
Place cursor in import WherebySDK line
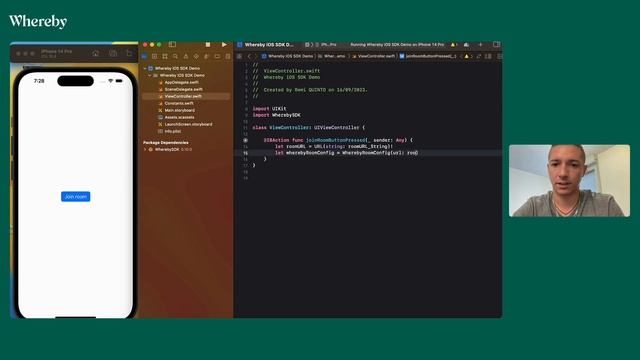click(x=276, y=115)
